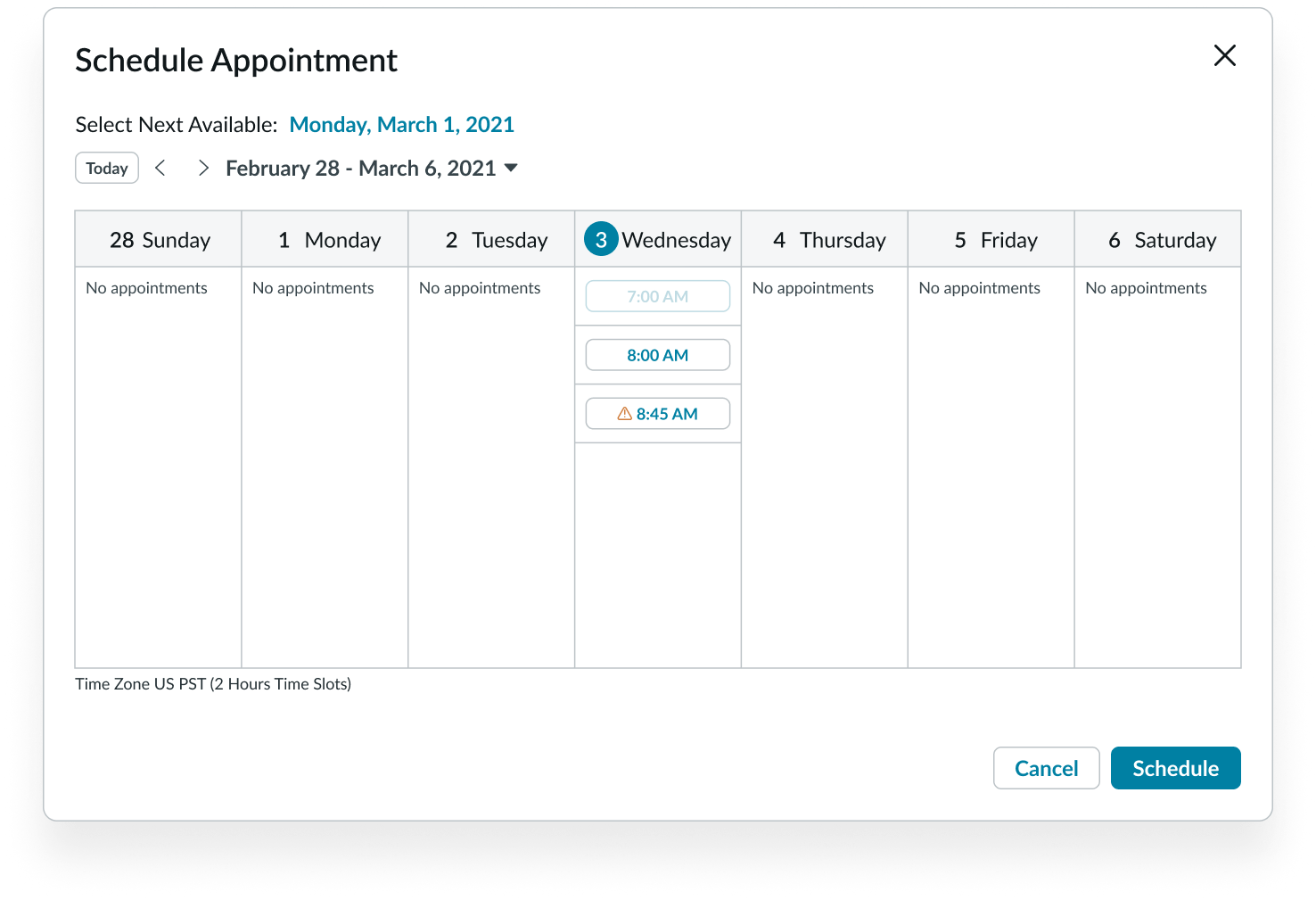
Task: Select the Saturday 6 column header
Action: pos(1157,239)
